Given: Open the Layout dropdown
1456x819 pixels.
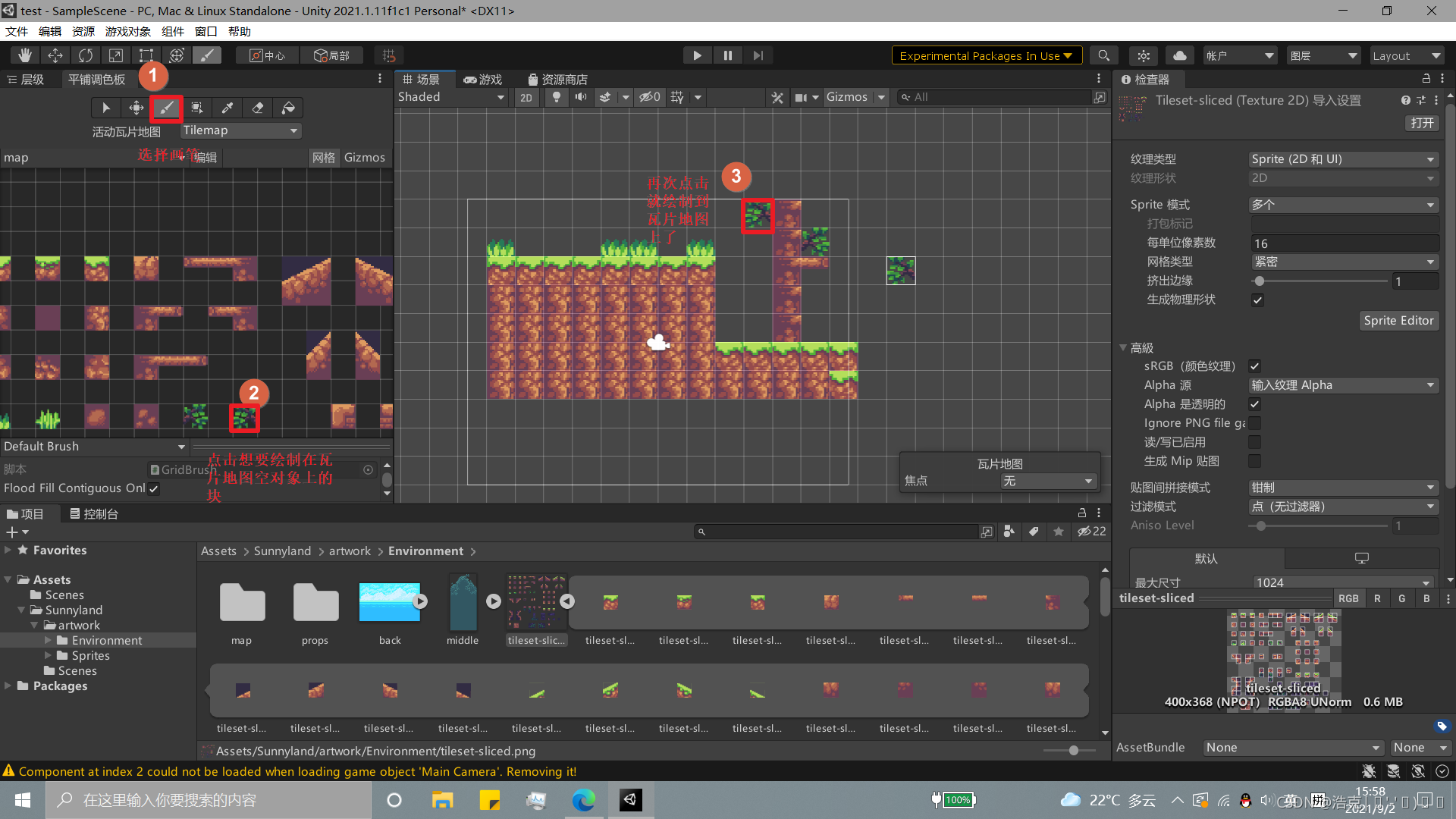Looking at the screenshot, I should click(1406, 55).
